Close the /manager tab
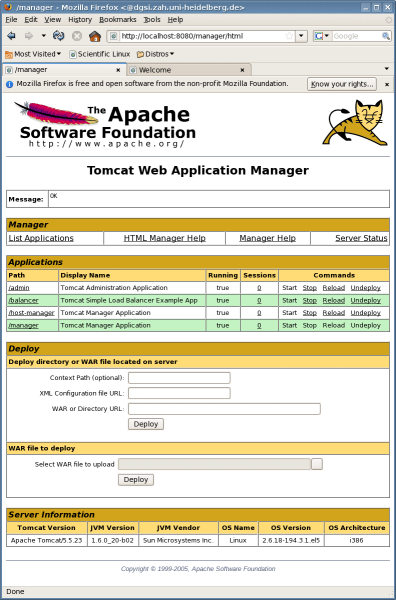396x600 pixels. click(x=118, y=70)
